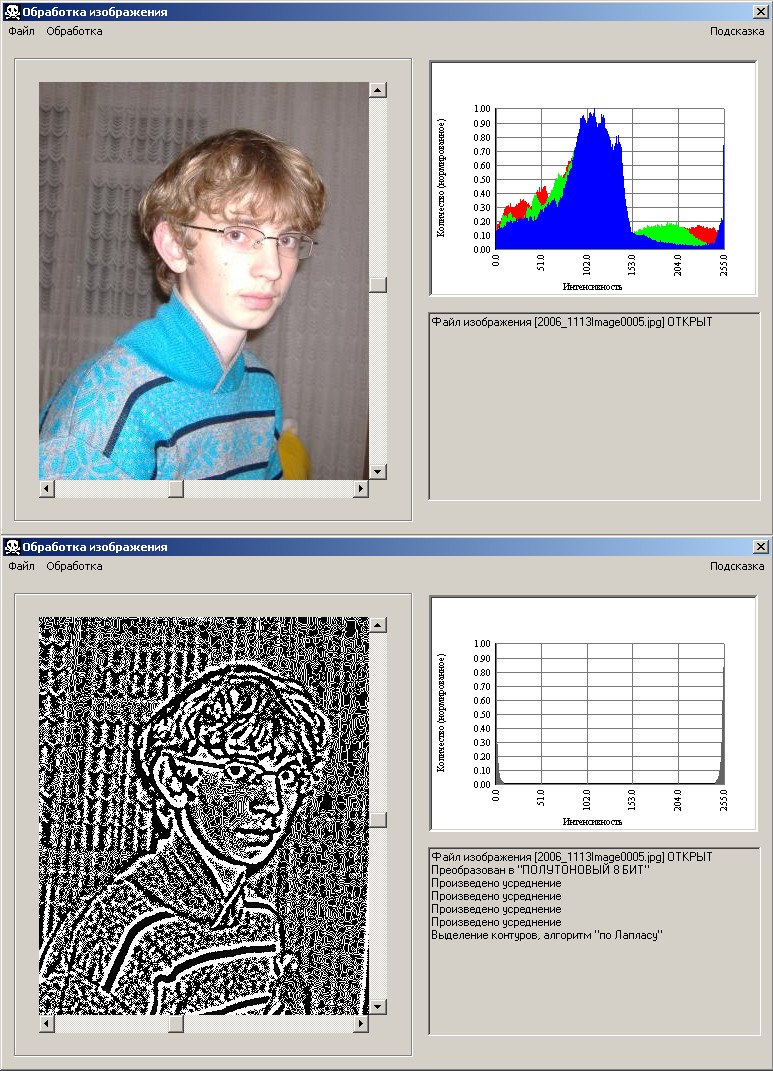Click bottom window title 'Обработка изображения'
This screenshot has width=773, height=1071.
click(95, 546)
